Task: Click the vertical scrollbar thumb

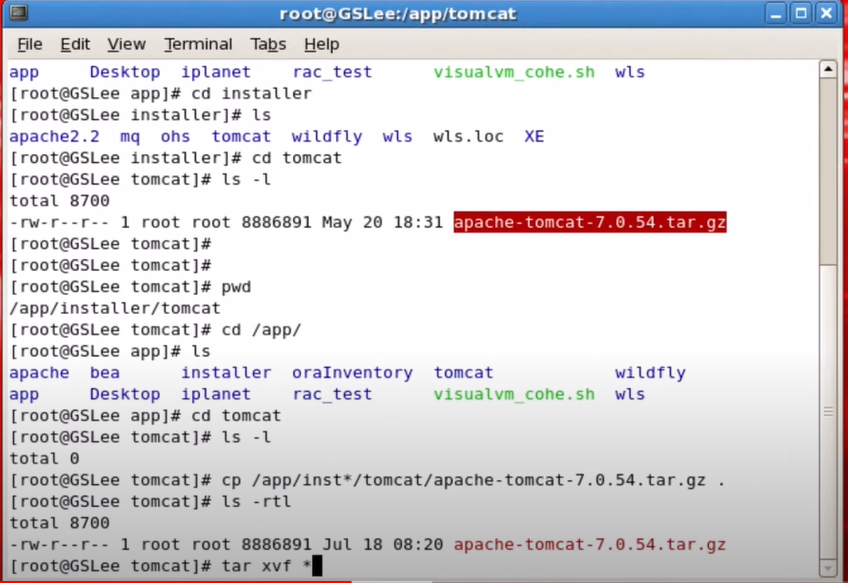Action: tap(828, 412)
